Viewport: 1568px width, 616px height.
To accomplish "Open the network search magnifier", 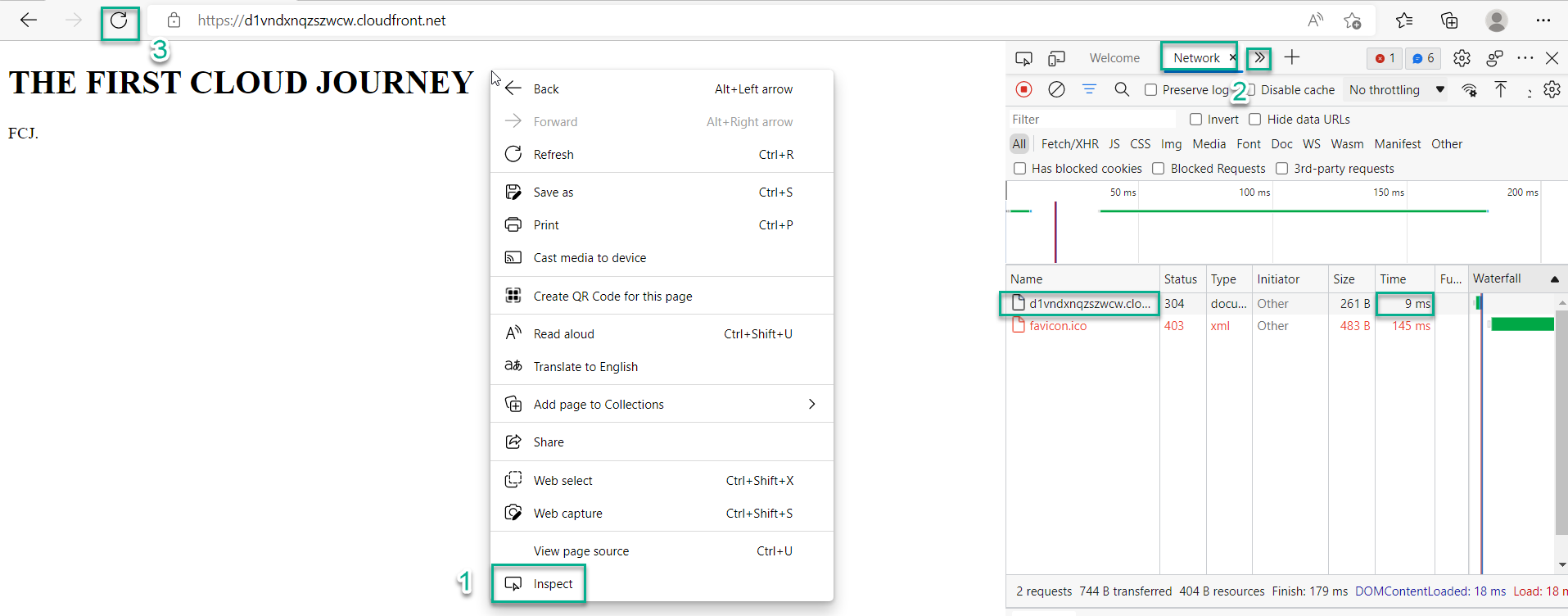I will (x=1122, y=89).
